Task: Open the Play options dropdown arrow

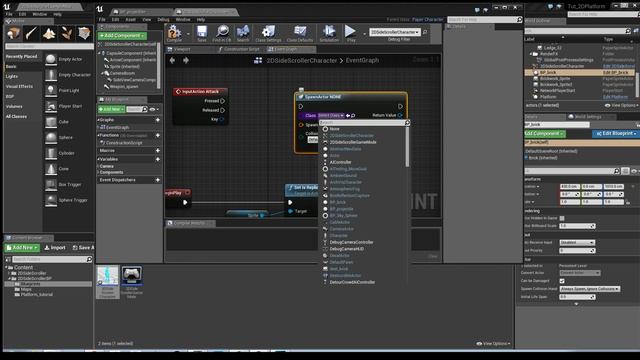Action: 363,33
